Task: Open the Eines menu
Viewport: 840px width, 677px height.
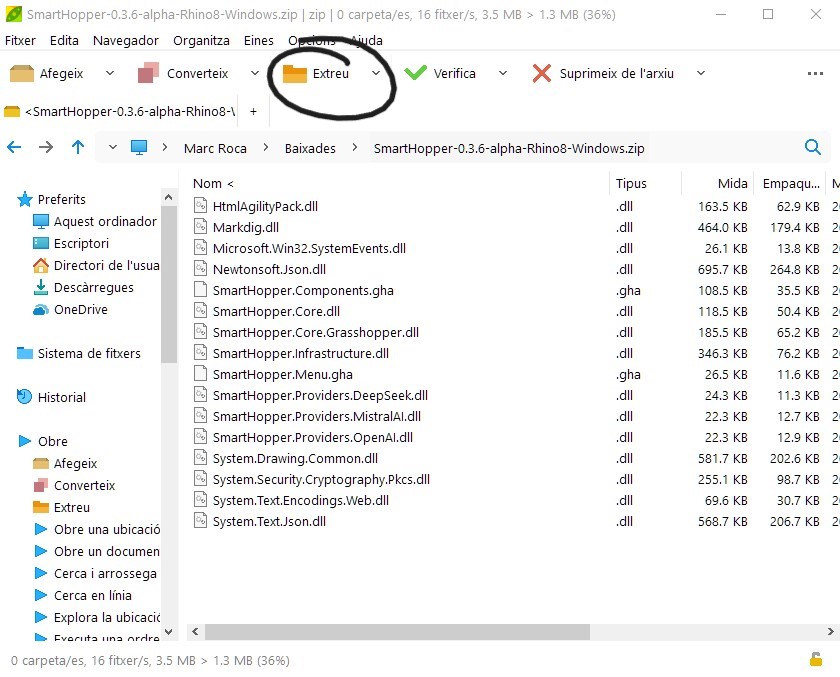Action: click(258, 41)
